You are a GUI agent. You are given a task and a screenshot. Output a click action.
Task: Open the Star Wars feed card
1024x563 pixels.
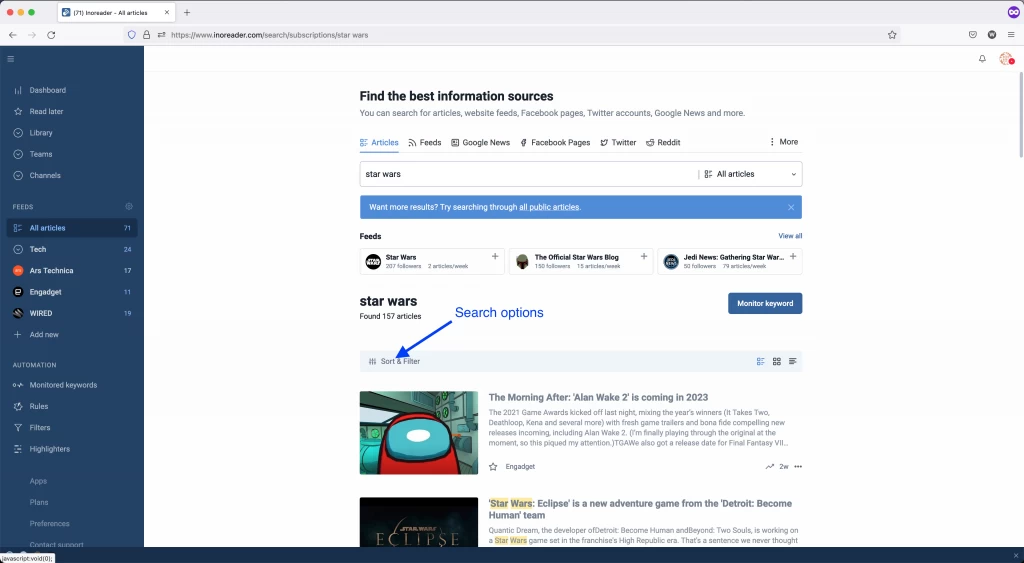[432, 261]
